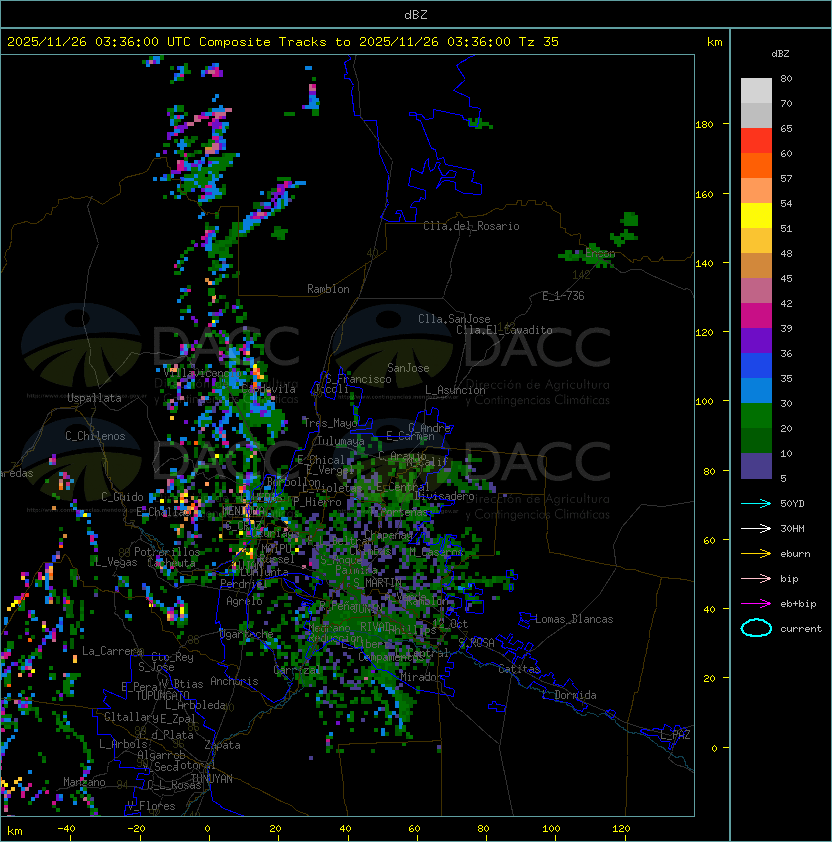Click the 'current' legend label
The image size is (832, 842).
[801, 629]
